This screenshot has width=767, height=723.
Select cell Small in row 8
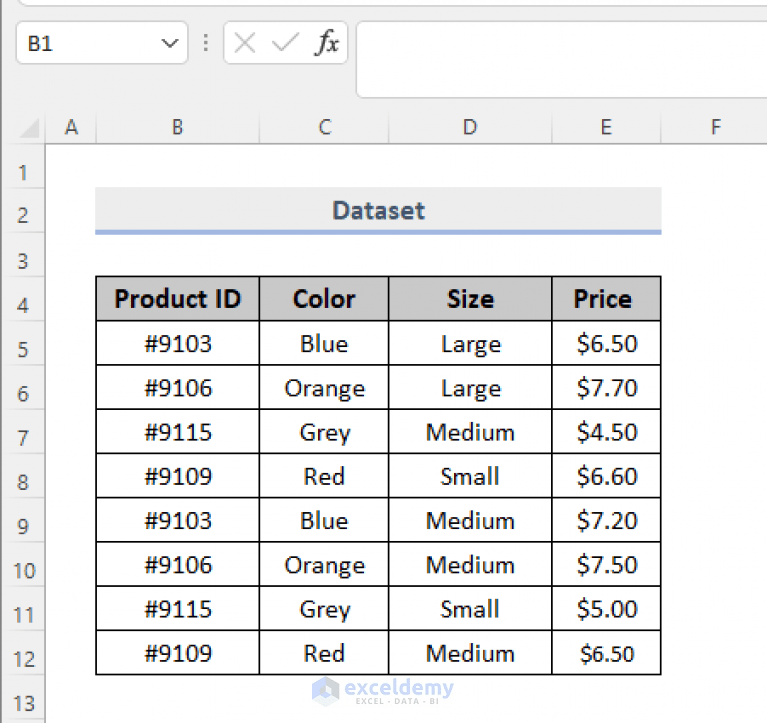(x=470, y=476)
